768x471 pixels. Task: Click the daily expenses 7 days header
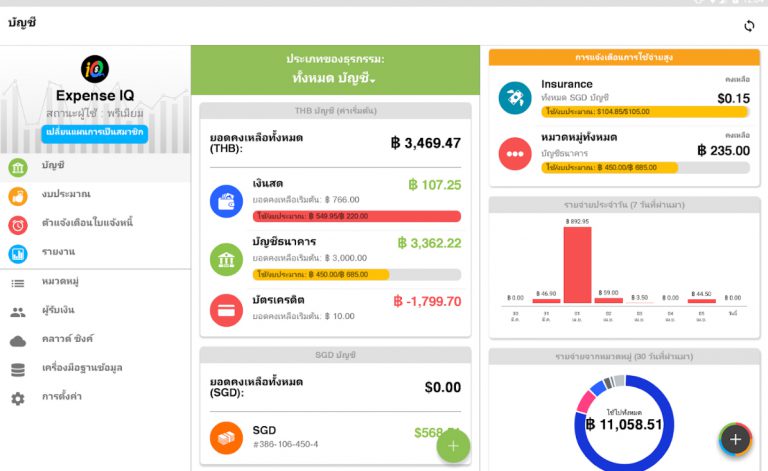[624, 205]
